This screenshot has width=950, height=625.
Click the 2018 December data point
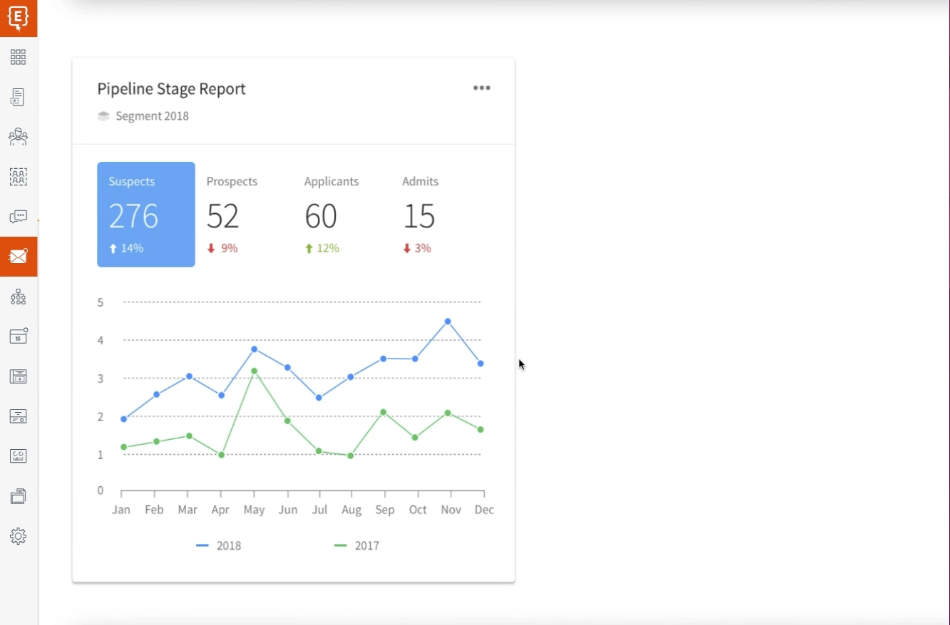[480, 363]
